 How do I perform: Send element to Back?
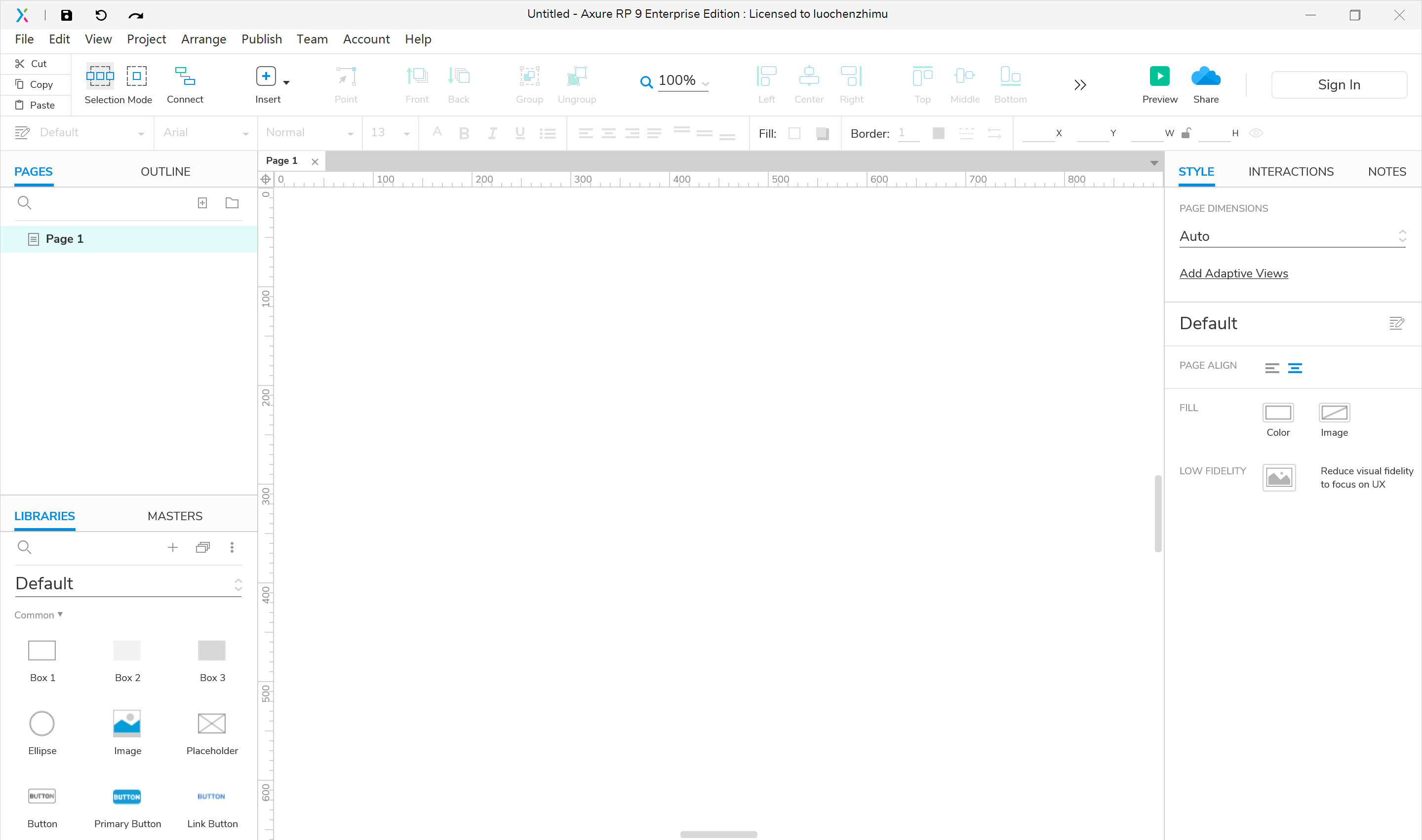458,84
